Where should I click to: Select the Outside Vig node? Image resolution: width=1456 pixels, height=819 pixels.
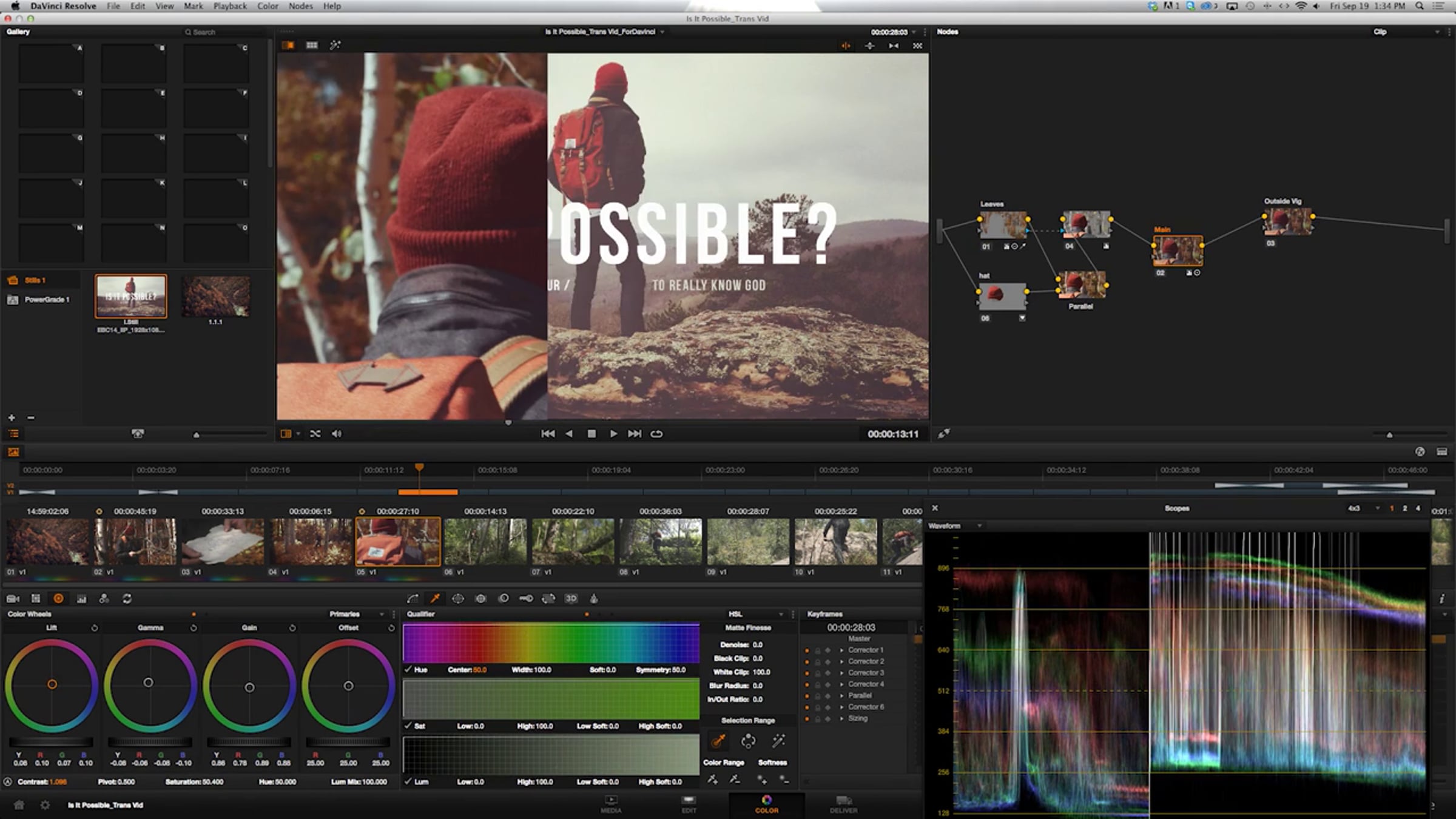coord(1288,221)
